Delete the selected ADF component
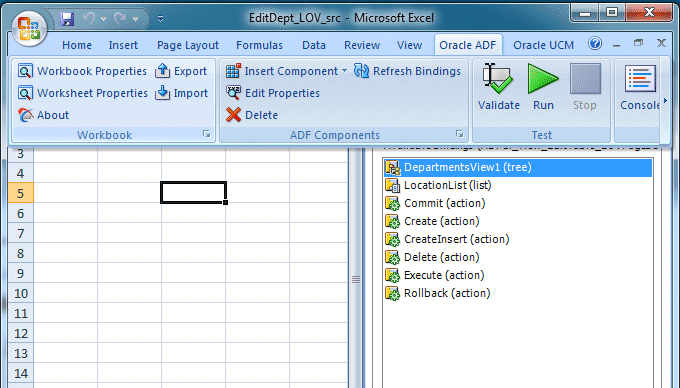680x388 pixels. pyautogui.click(x=252, y=115)
